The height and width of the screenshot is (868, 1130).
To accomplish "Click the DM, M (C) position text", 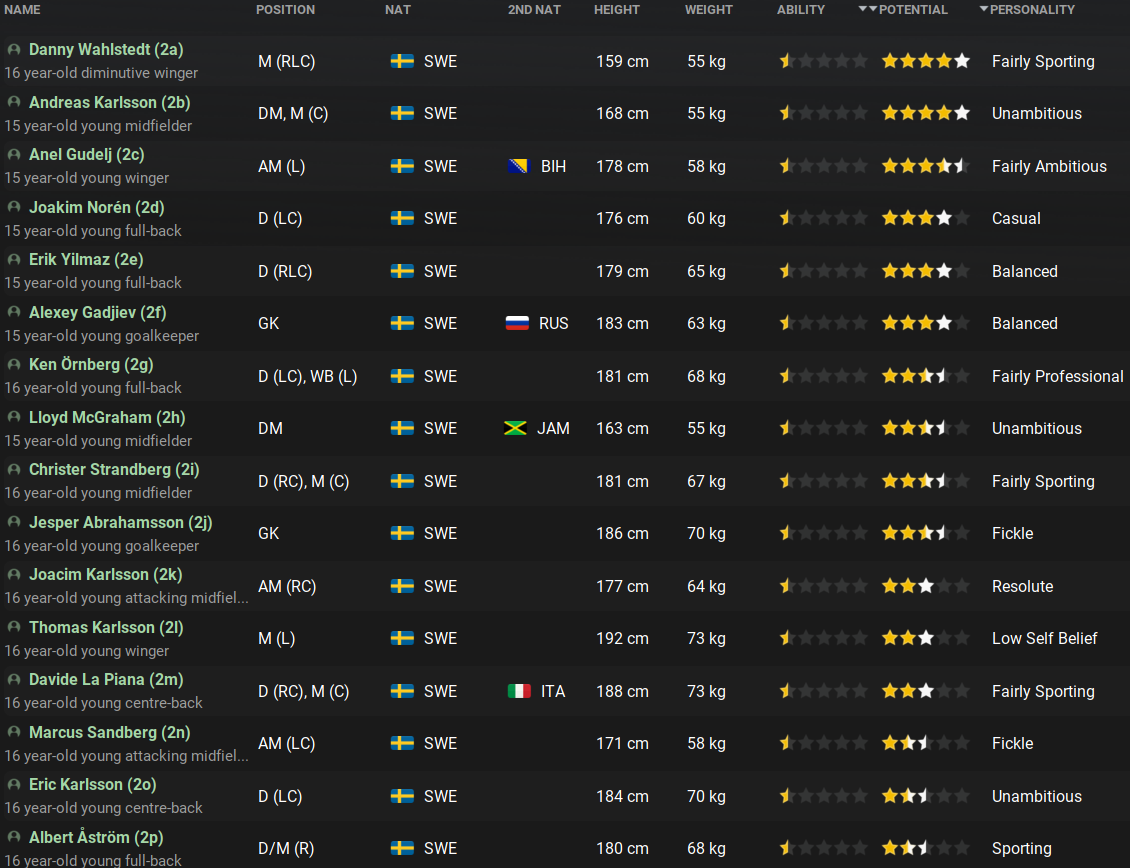I will pos(293,114).
